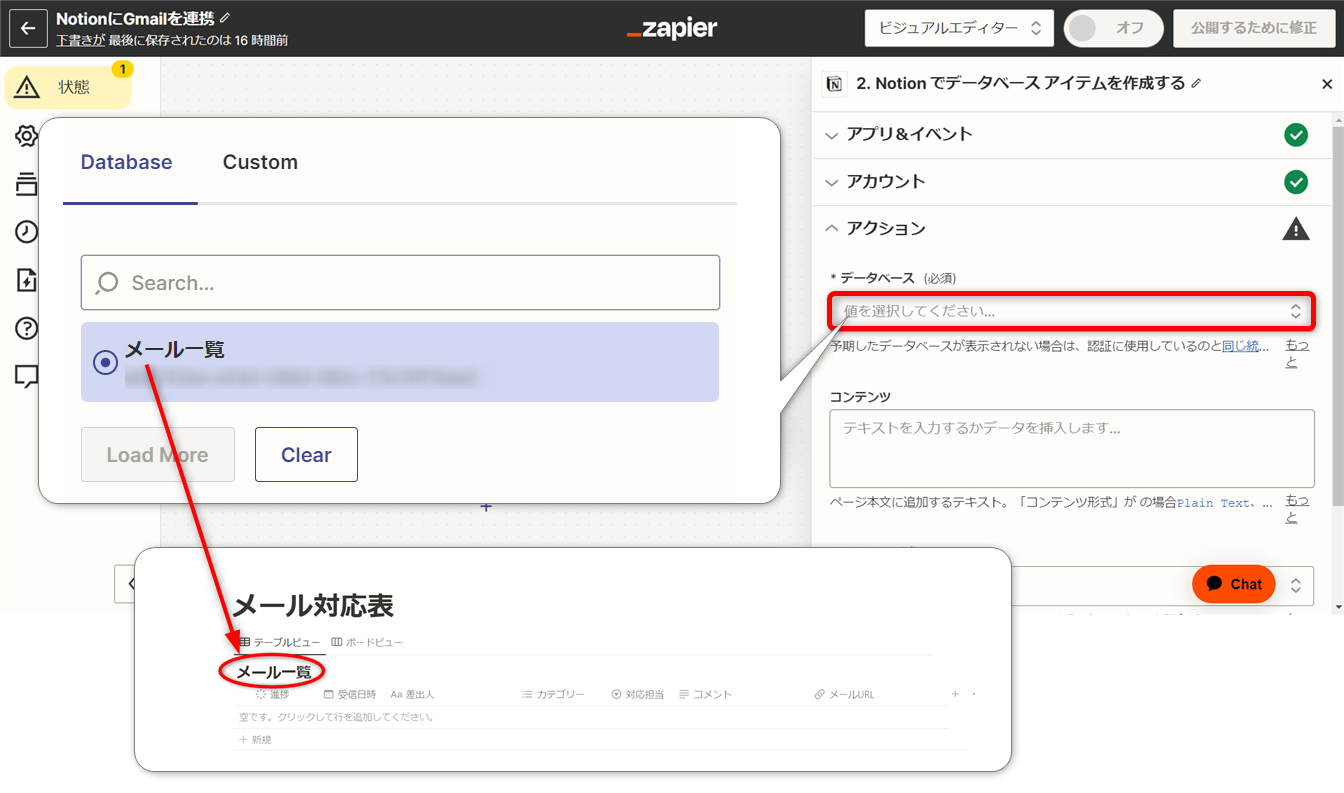Click the Clear button
This screenshot has height=793, width=1344.
point(306,455)
